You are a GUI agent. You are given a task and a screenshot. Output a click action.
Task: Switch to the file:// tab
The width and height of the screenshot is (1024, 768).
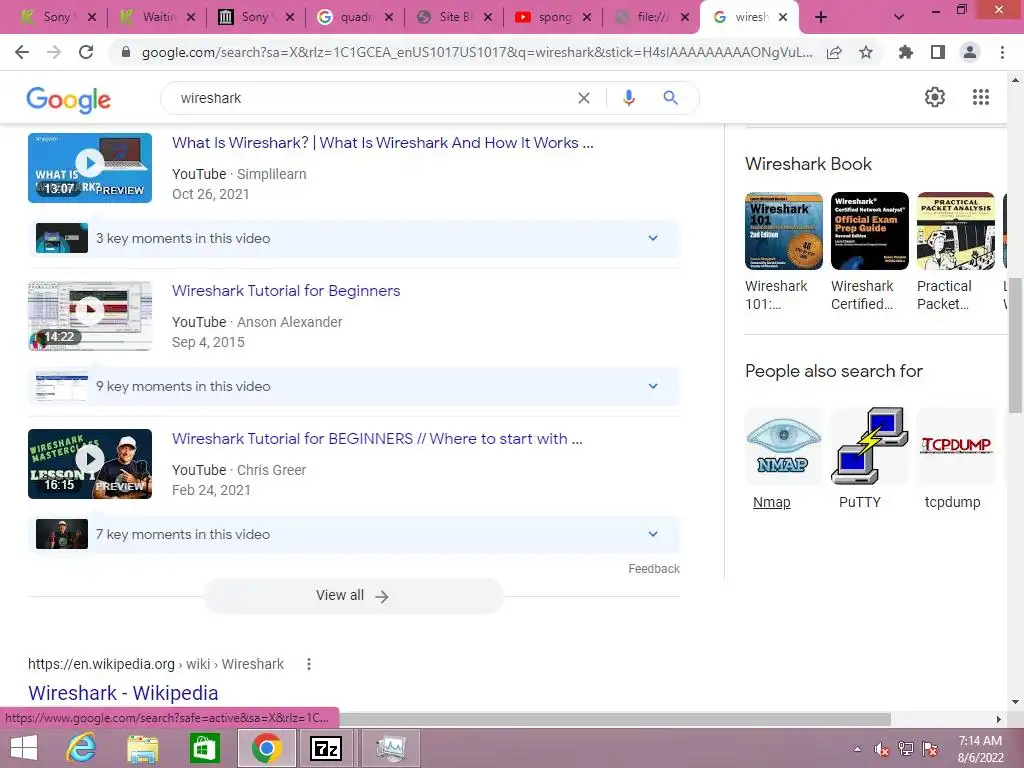point(650,17)
